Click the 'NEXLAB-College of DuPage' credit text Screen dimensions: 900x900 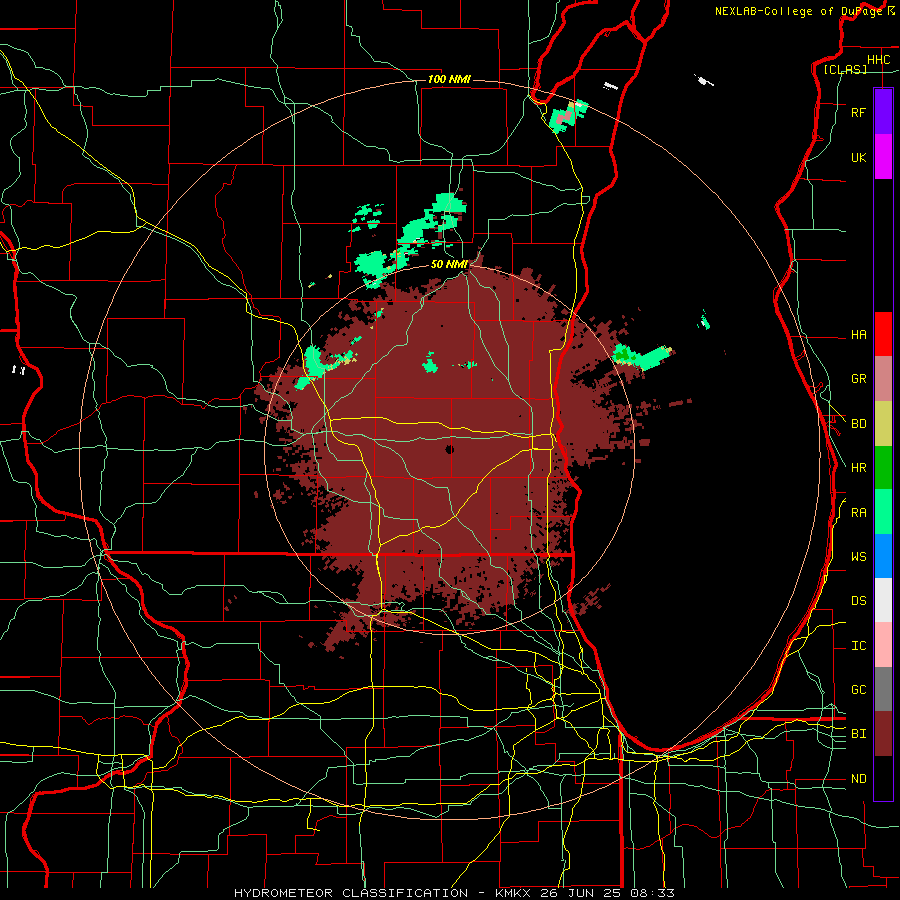tap(798, 11)
